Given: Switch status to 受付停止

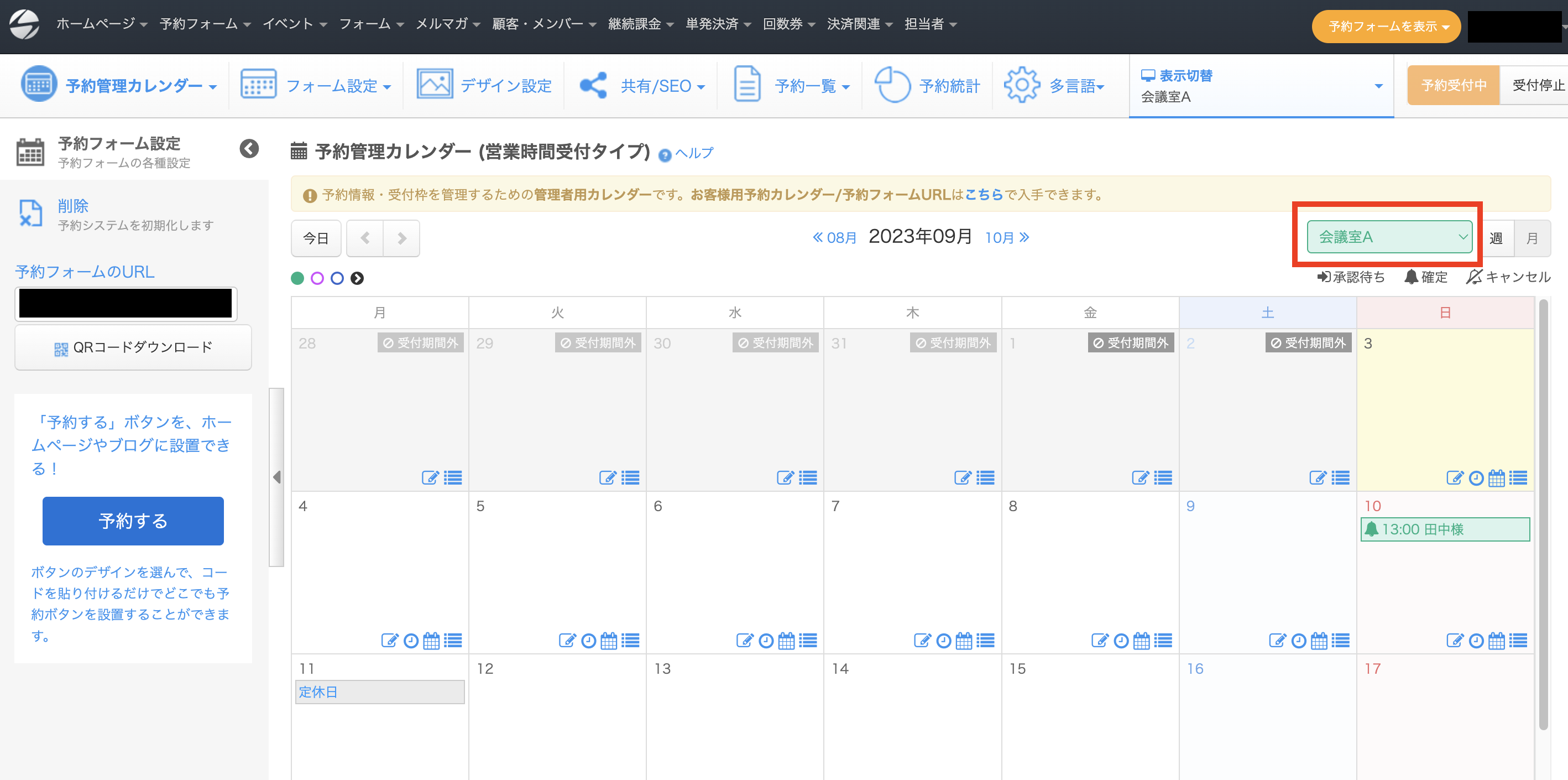Looking at the screenshot, I should 1537,85.
